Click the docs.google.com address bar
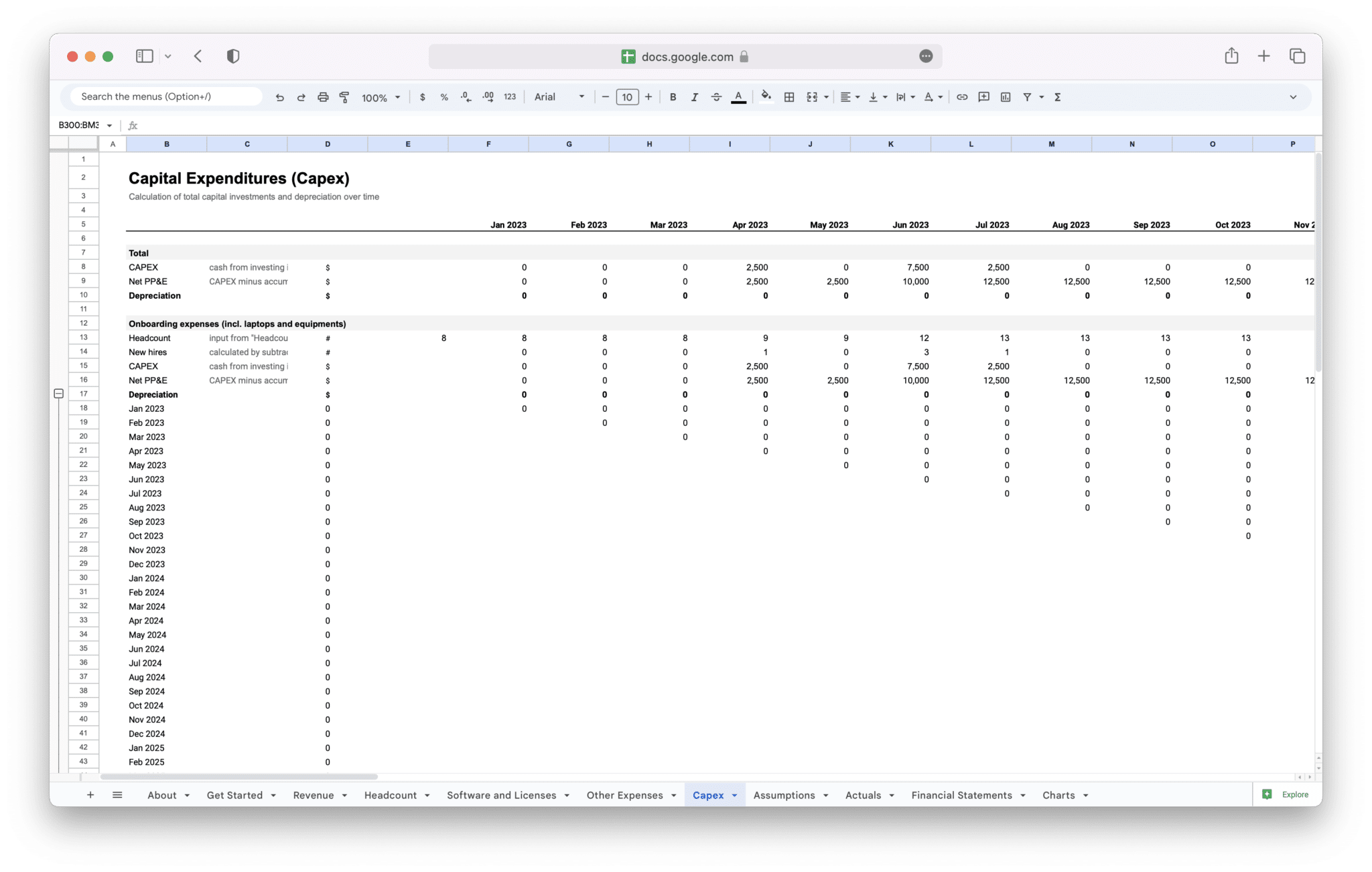The height and width of the screenshot is (872, 1372). tap(685, 56)
